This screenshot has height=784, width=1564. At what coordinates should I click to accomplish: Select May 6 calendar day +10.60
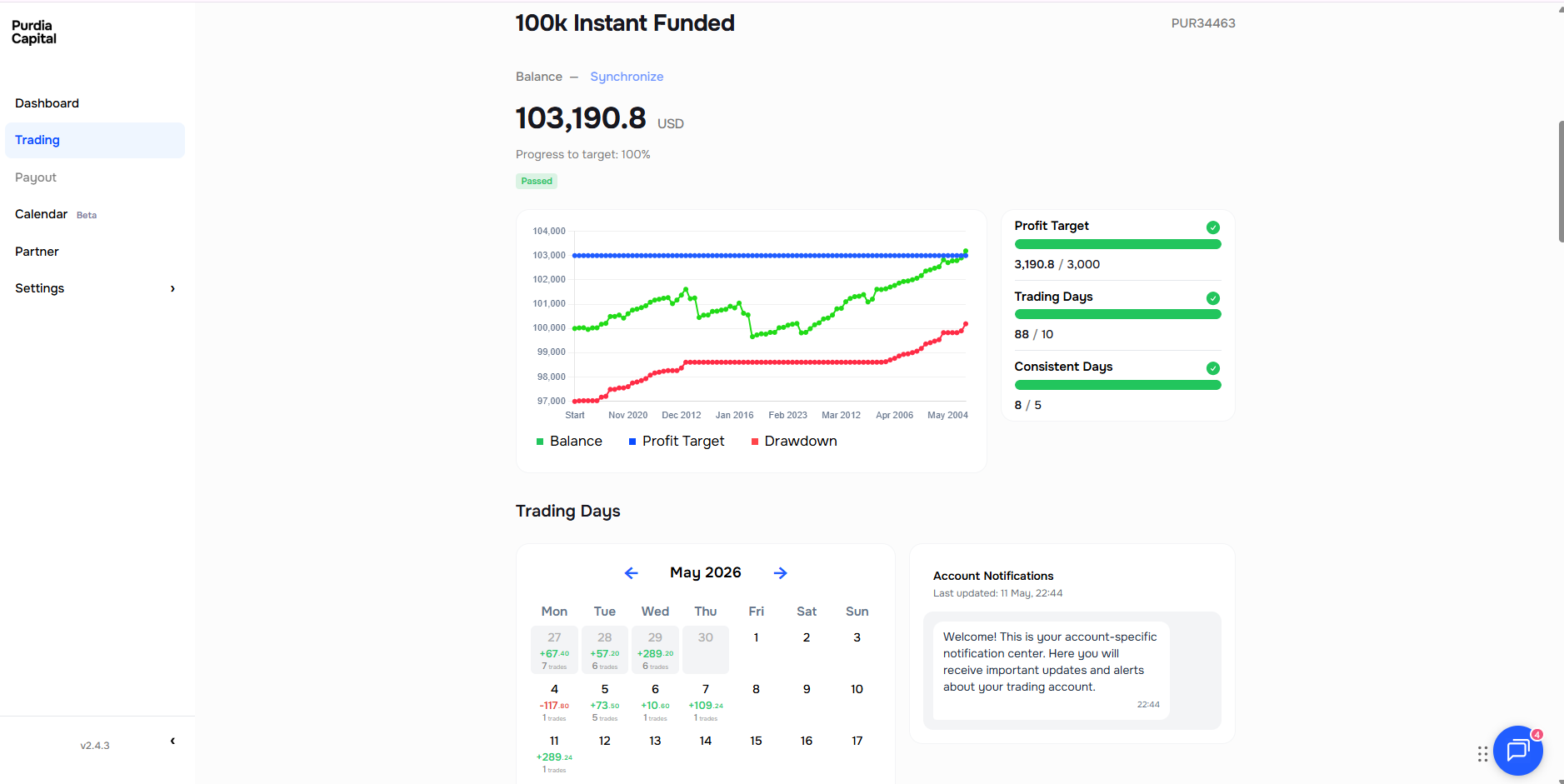655,702
